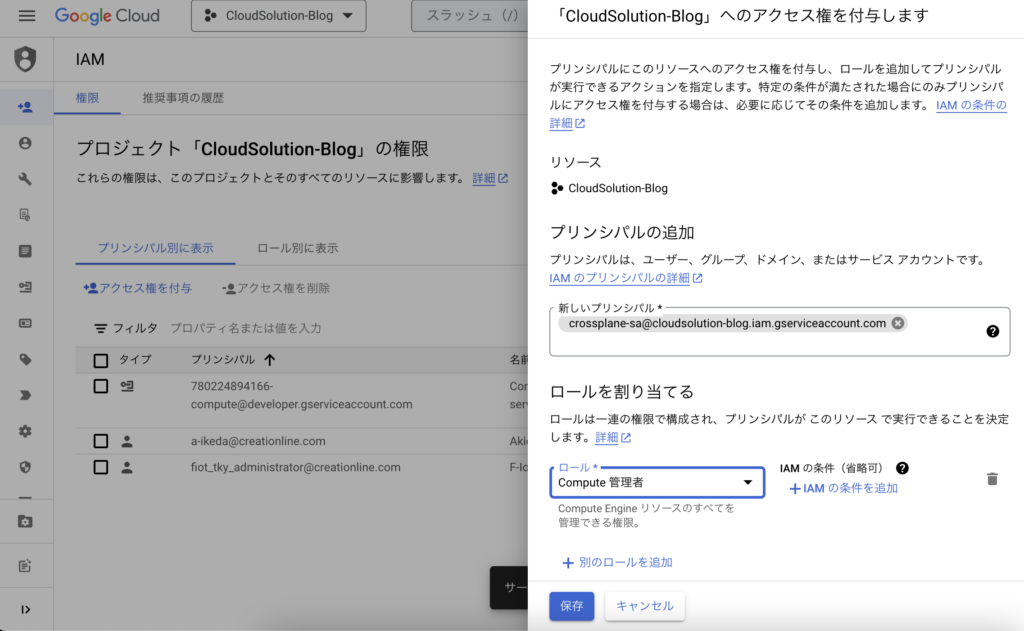The height and width of the screenshot is (631, 1024).
Task: Click アクセス権を削除 button
Action: coord(276,288)
